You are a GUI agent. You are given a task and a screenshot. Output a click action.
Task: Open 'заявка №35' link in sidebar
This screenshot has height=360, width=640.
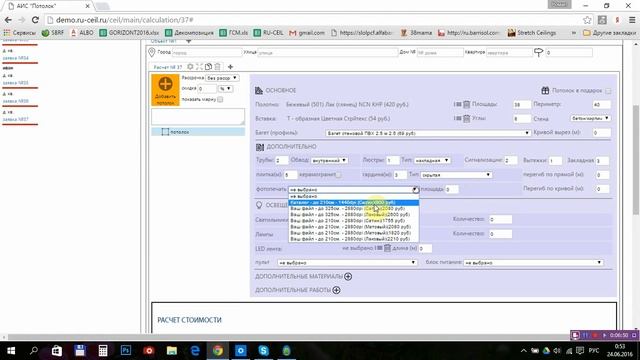tap(16, 83)
